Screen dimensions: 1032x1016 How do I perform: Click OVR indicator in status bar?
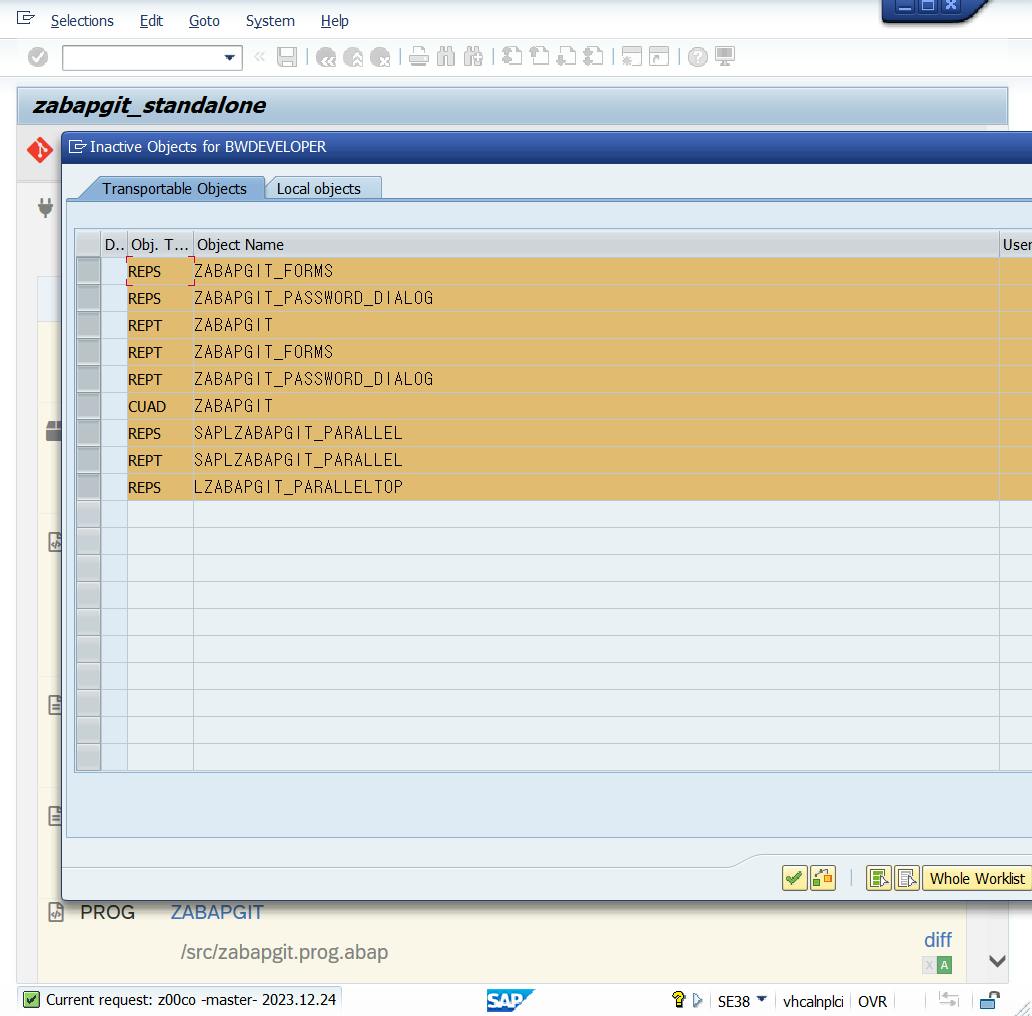[x=872, y=1001]
